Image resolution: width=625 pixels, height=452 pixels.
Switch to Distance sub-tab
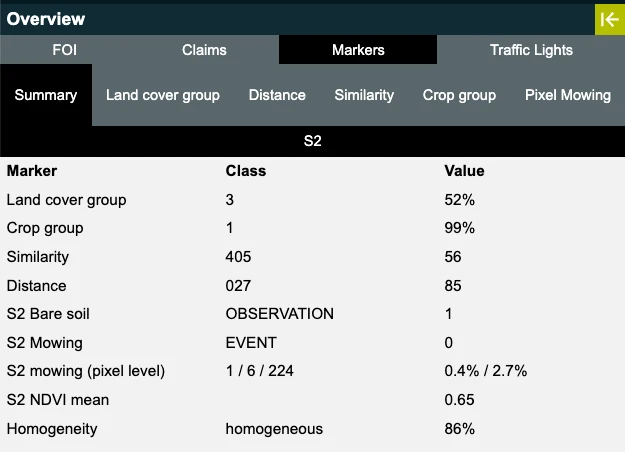(x=277, y=95)
